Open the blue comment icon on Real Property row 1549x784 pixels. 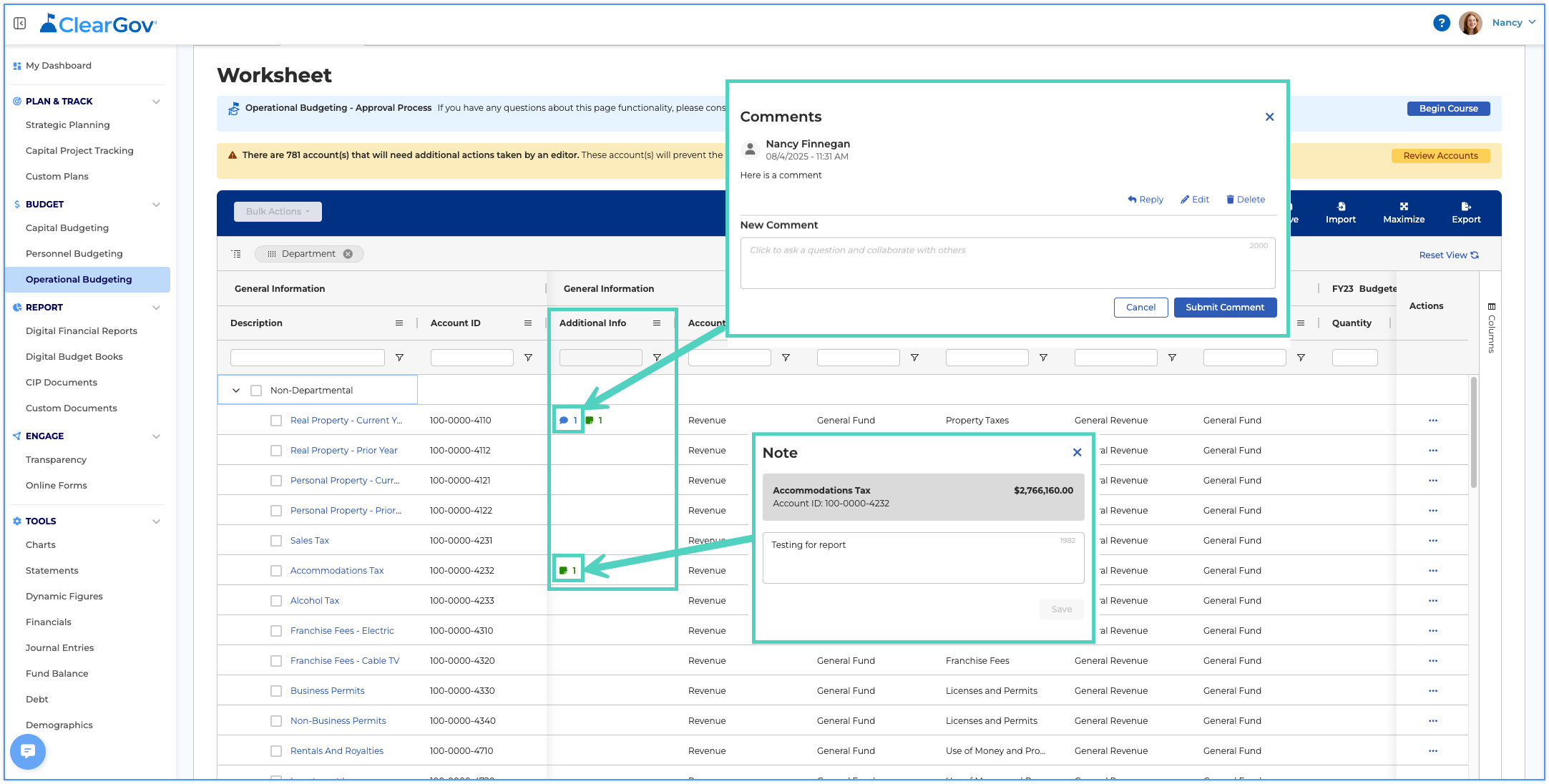click(564, 421)
